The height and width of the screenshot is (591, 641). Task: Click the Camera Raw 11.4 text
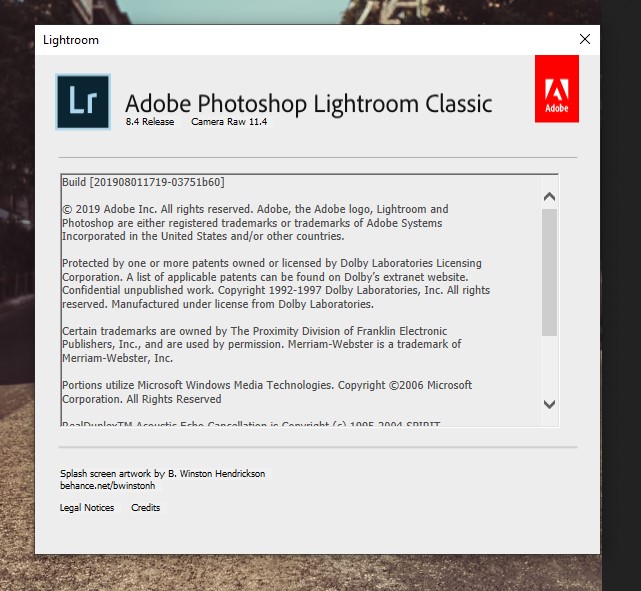(x=229, y=122)
